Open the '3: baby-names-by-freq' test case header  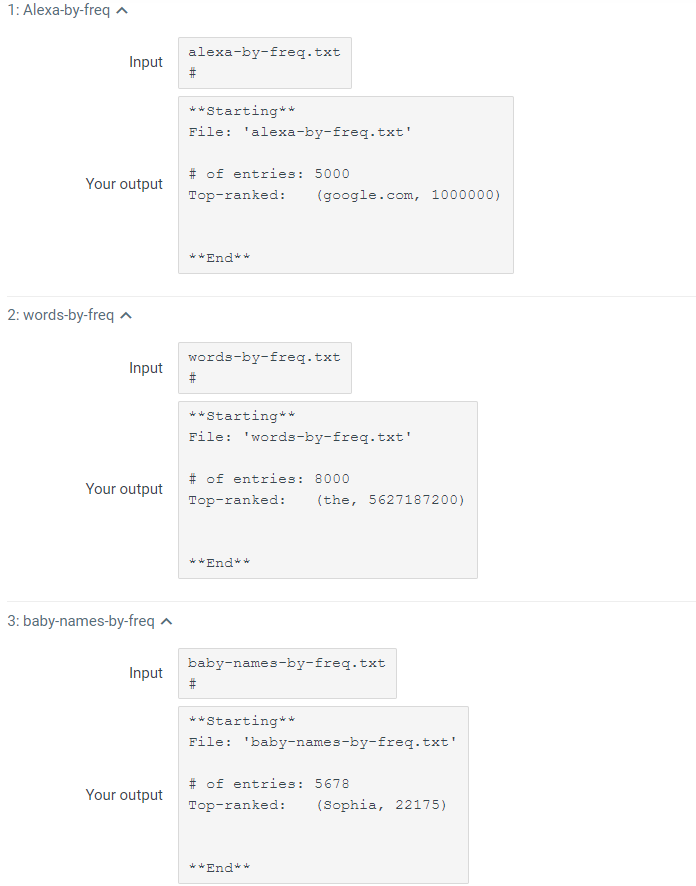pyautogui.click(x=83, y=620)
